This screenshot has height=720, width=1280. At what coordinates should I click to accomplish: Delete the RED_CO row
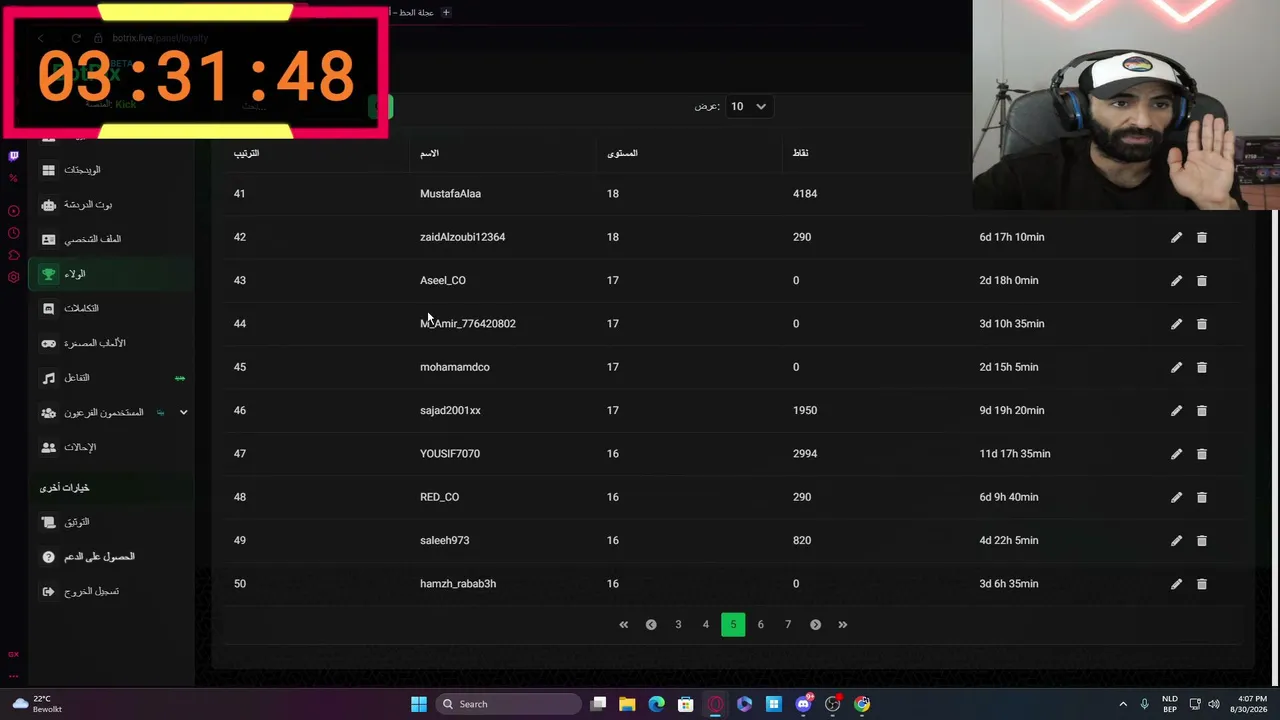click(1202, 497)
